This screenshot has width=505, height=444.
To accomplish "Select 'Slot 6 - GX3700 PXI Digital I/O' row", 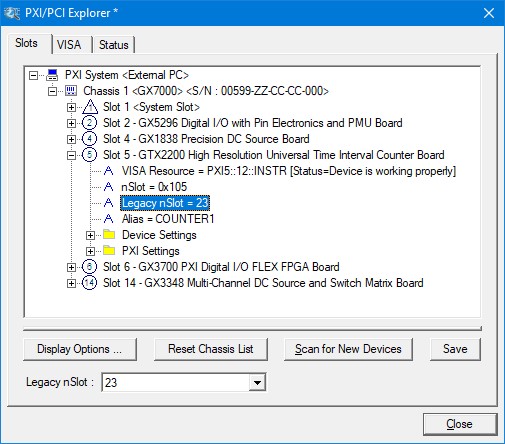I will coord(221,267).
